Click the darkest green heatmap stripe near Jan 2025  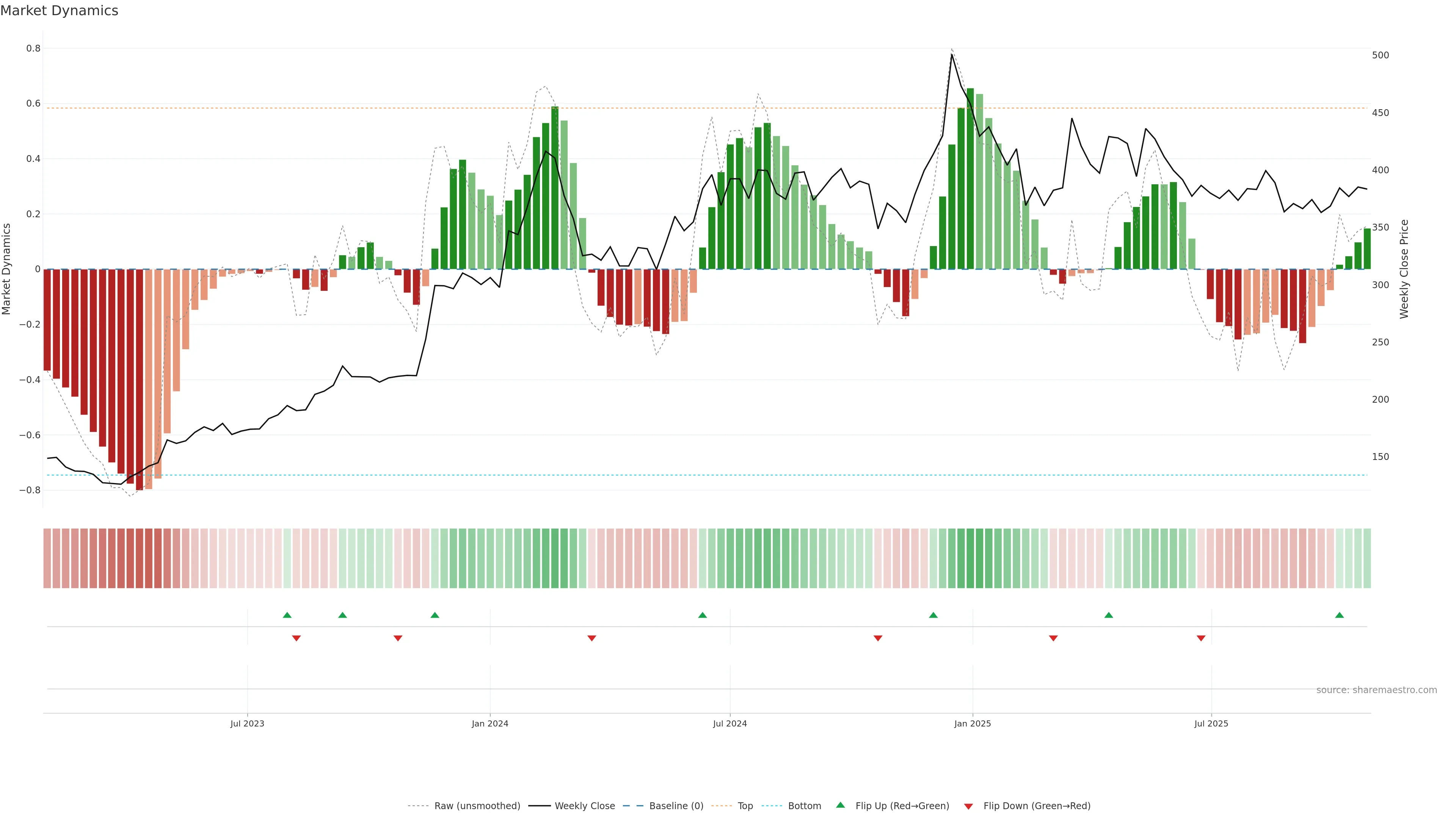(x=970, y=559)
